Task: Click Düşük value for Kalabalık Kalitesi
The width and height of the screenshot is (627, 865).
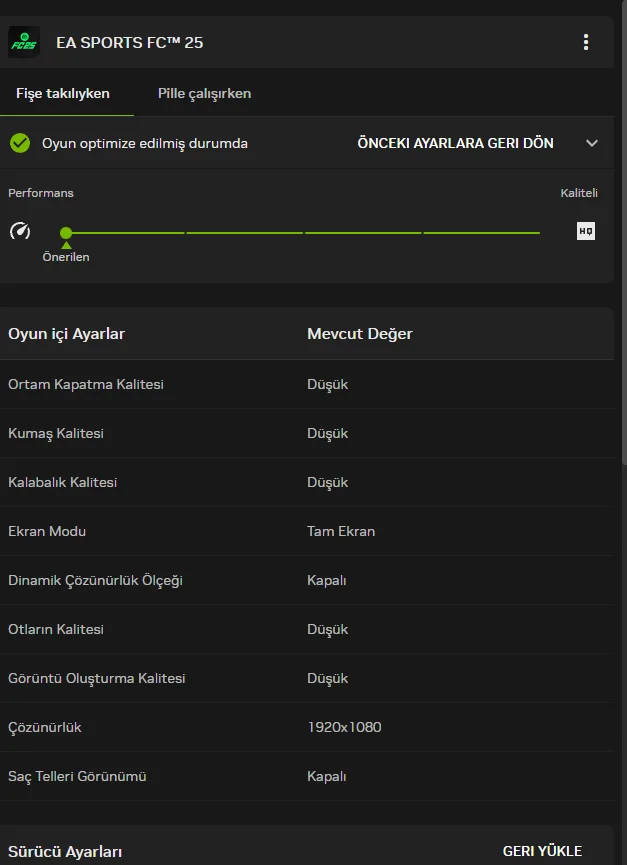Action: (x=328, y=482)
